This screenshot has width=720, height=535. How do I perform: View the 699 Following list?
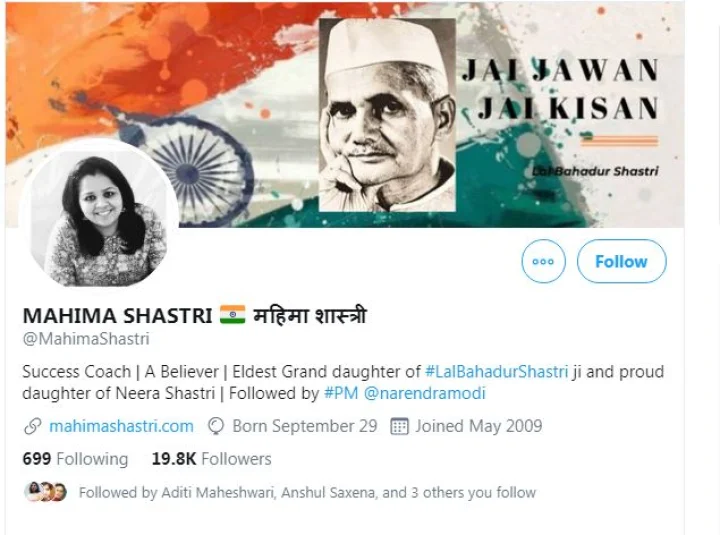[75, 459]
